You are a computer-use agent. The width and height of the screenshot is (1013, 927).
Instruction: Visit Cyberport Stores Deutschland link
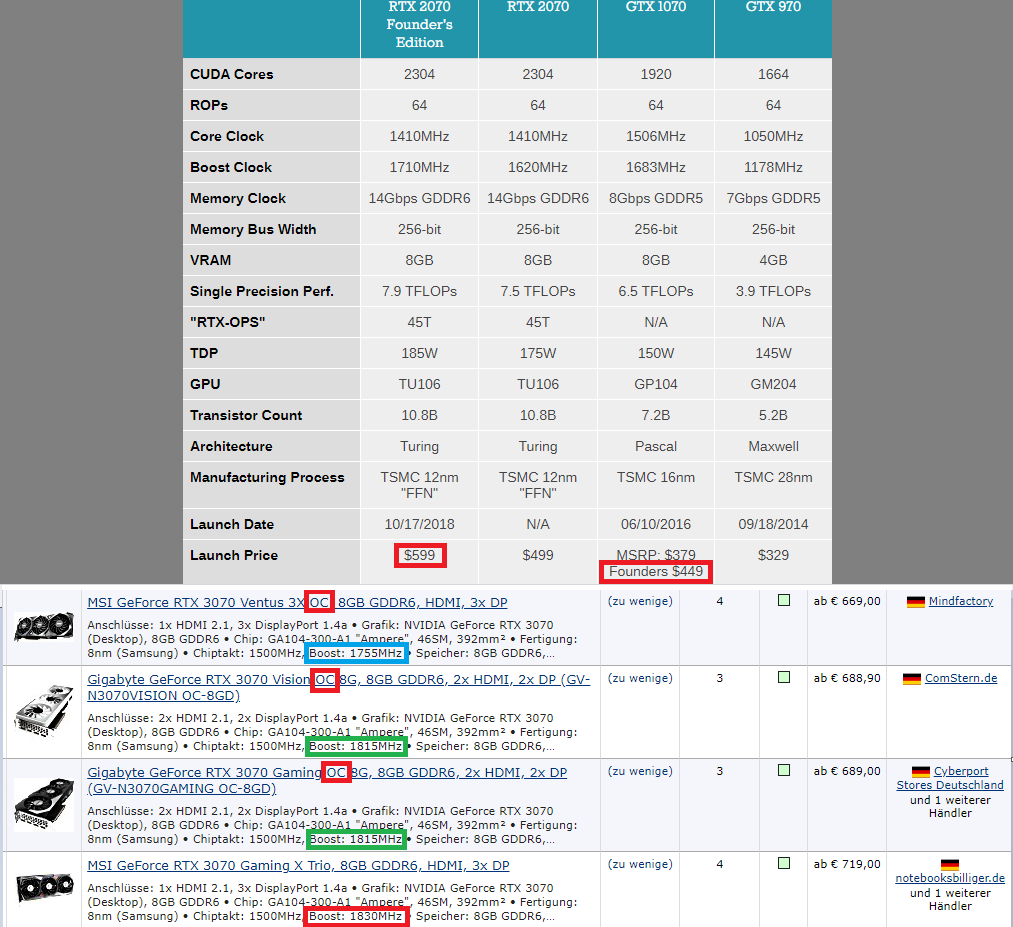pyautogui.click(x=950, y=778)
